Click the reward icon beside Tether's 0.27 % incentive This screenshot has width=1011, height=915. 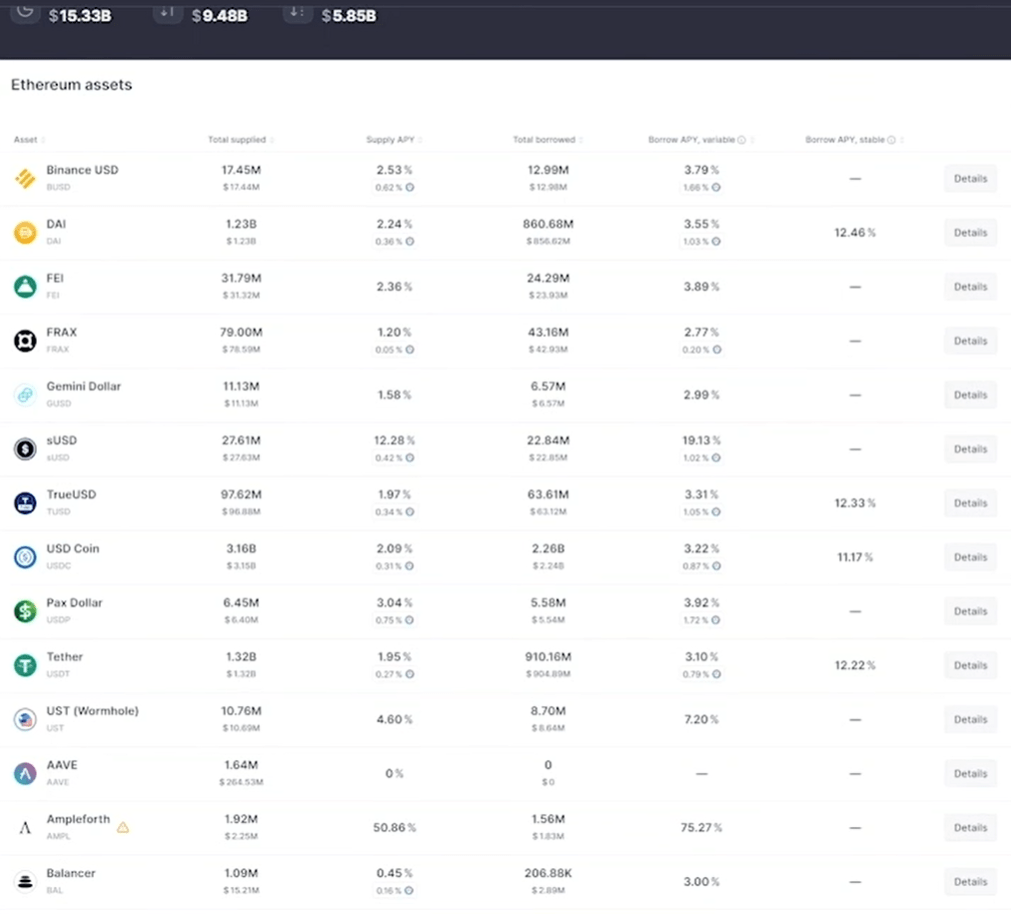pyautogui.click(x=409, y=674)
